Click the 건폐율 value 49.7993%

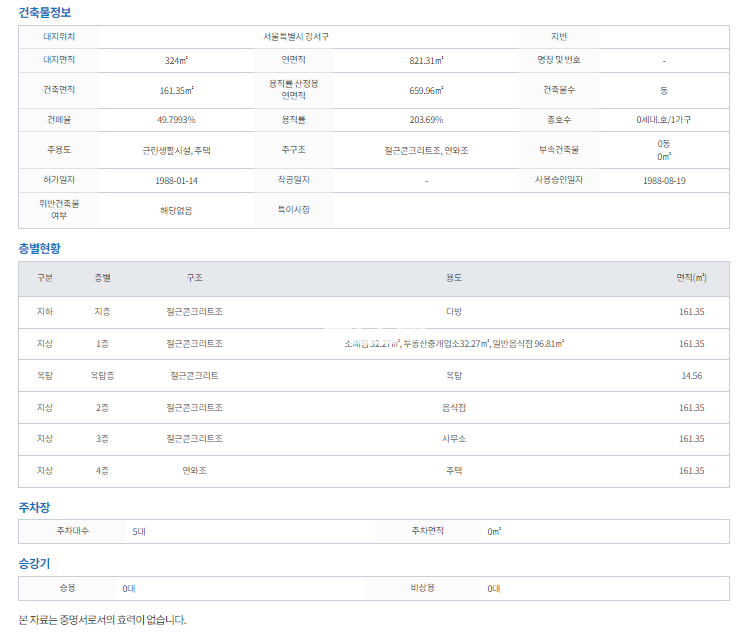coord(176,120)
